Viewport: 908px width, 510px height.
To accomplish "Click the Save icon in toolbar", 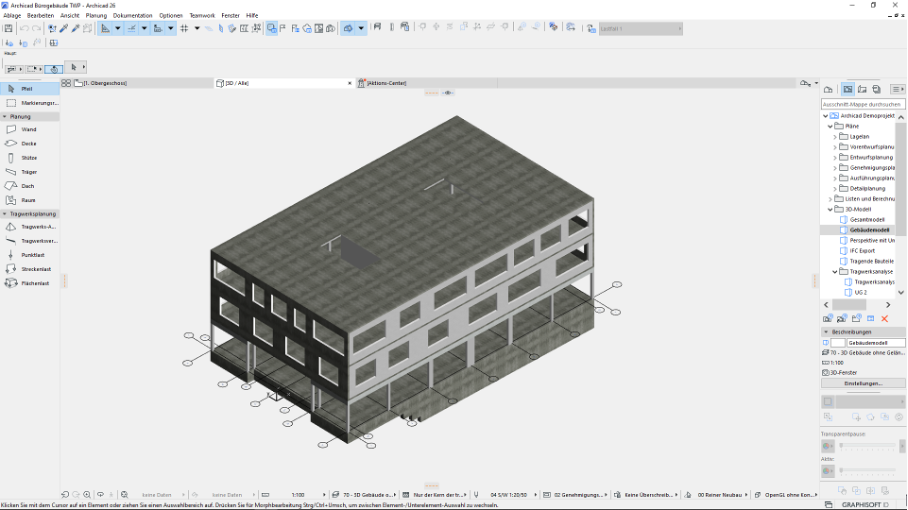I will (9, 28).
